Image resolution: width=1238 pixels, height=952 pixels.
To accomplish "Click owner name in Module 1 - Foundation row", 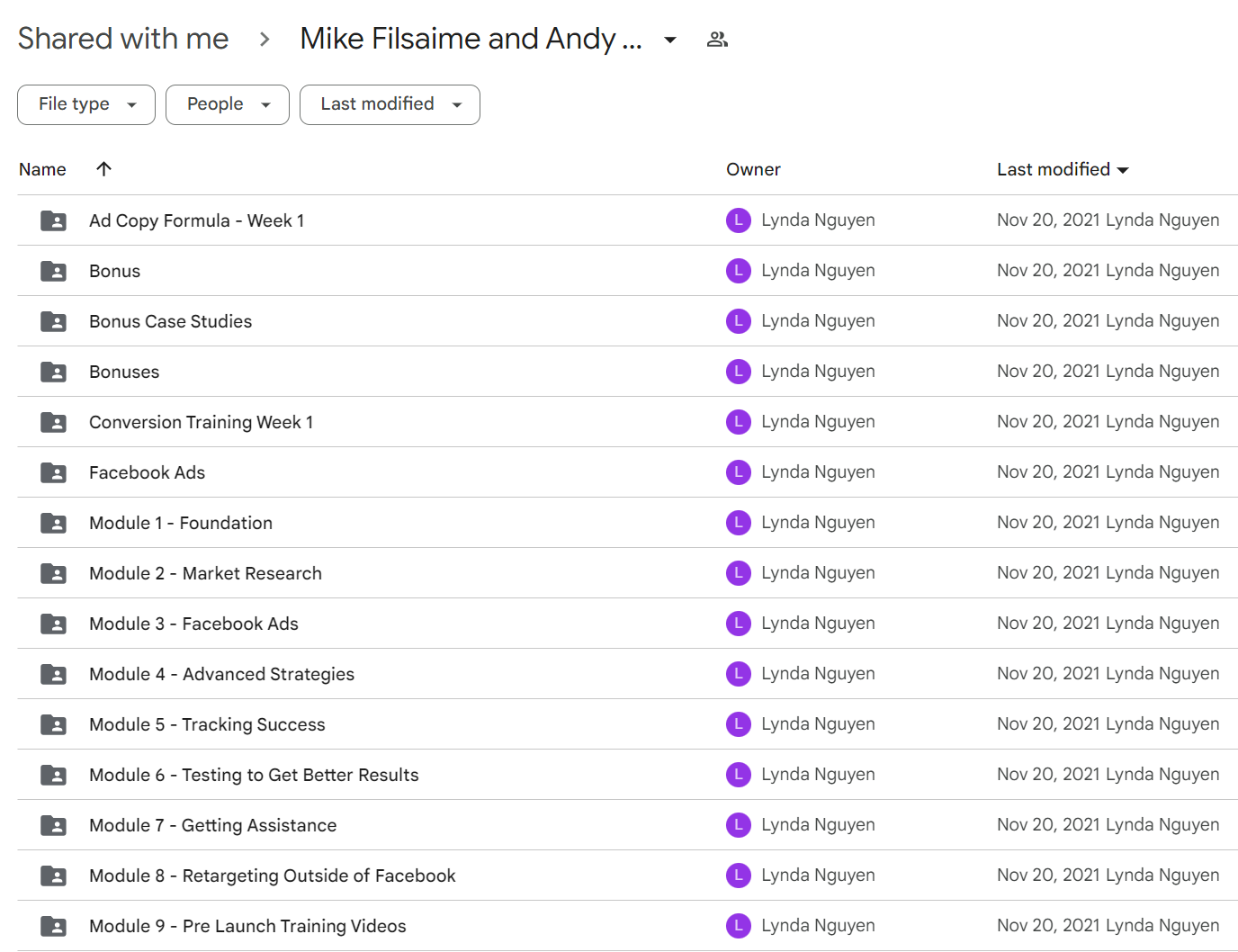I will (818, 523).
